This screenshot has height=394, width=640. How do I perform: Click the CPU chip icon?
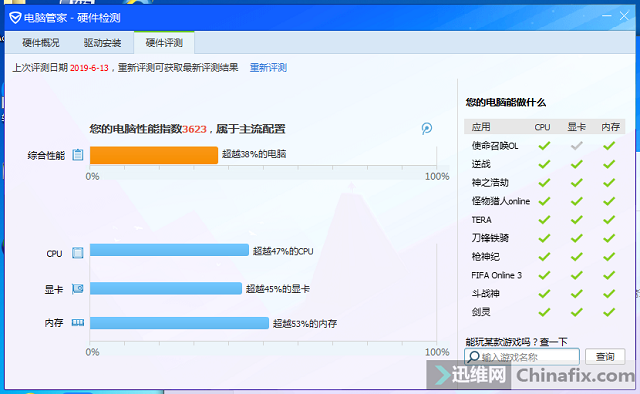78,253
